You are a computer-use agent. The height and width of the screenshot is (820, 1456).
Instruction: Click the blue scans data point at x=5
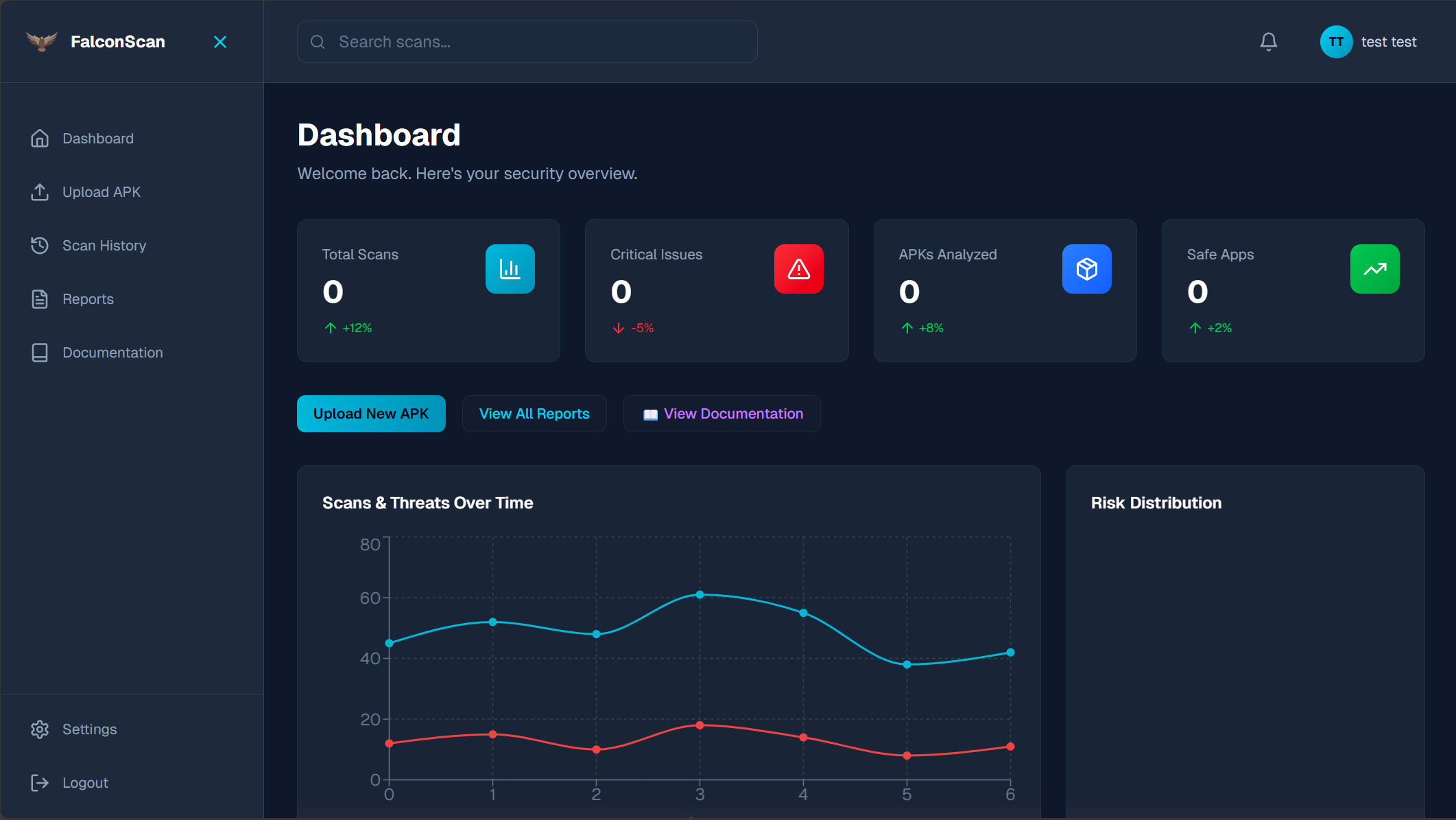907,664
